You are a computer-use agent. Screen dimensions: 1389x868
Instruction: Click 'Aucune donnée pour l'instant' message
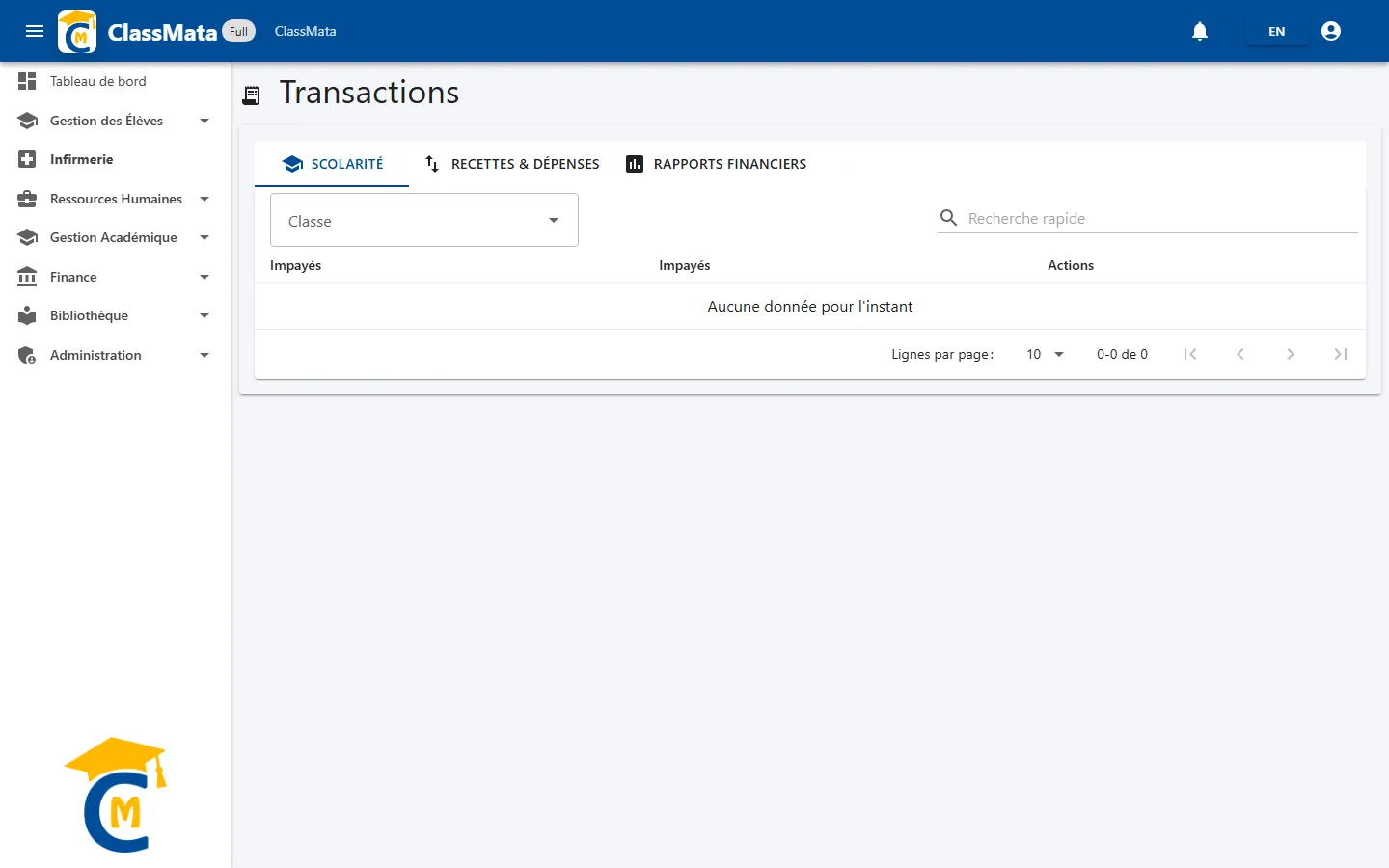tap(810, 306)
